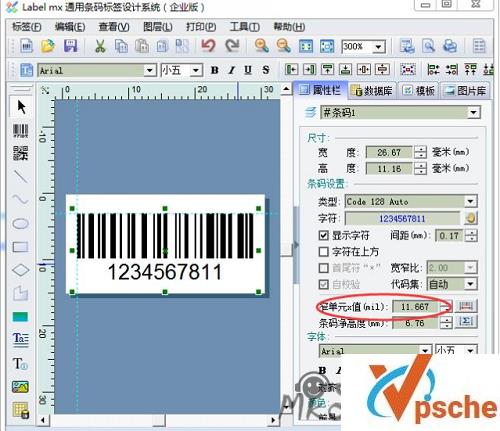Select the ellipse shape tool
Screen dimensions: 500x431
[20, 223]
